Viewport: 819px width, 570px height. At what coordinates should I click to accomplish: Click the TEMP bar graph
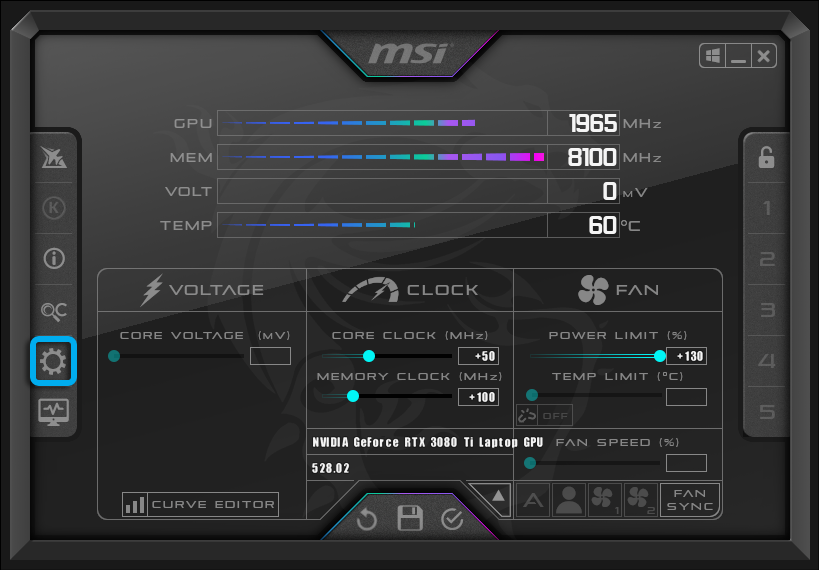[x=382, y=225]
